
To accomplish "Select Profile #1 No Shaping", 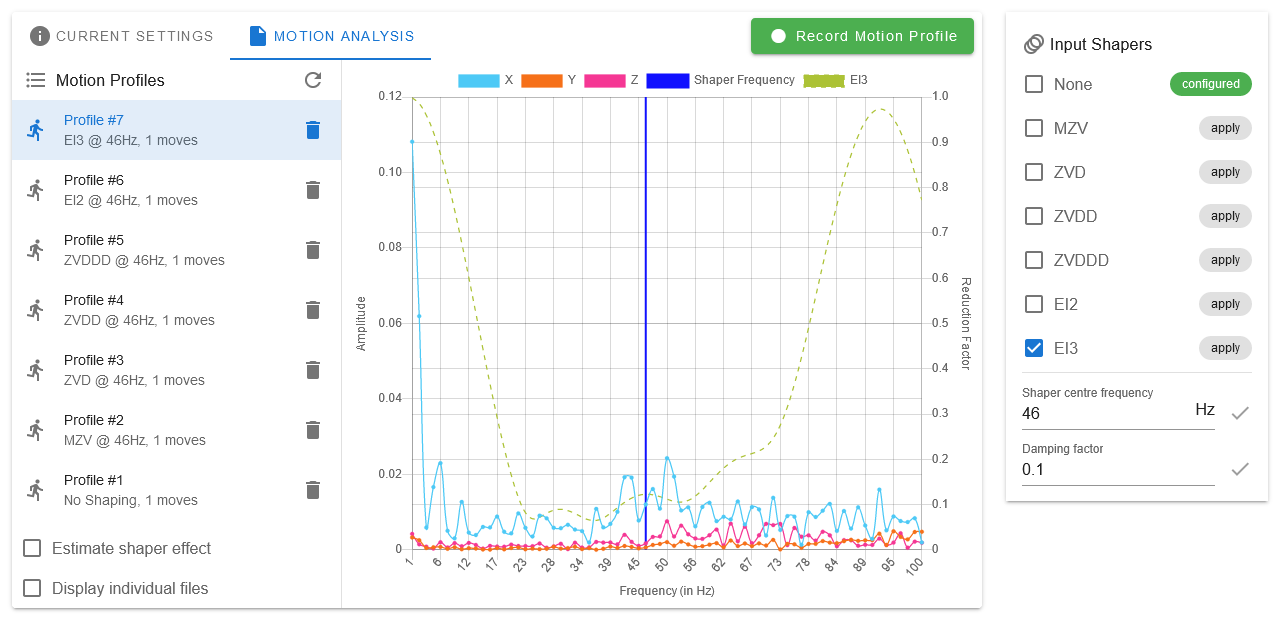I will [x=176, y=490].
